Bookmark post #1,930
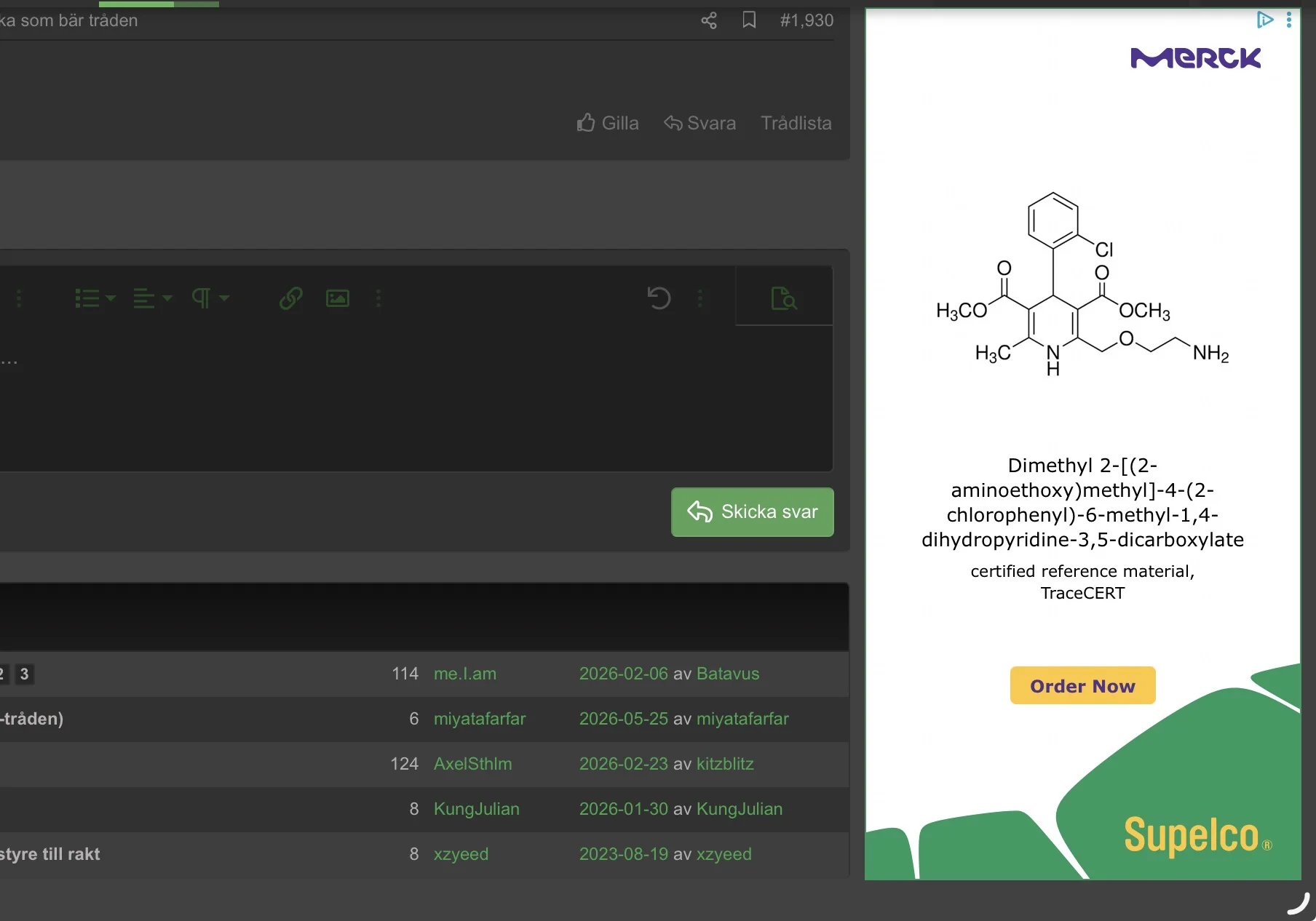 point(749,20)
